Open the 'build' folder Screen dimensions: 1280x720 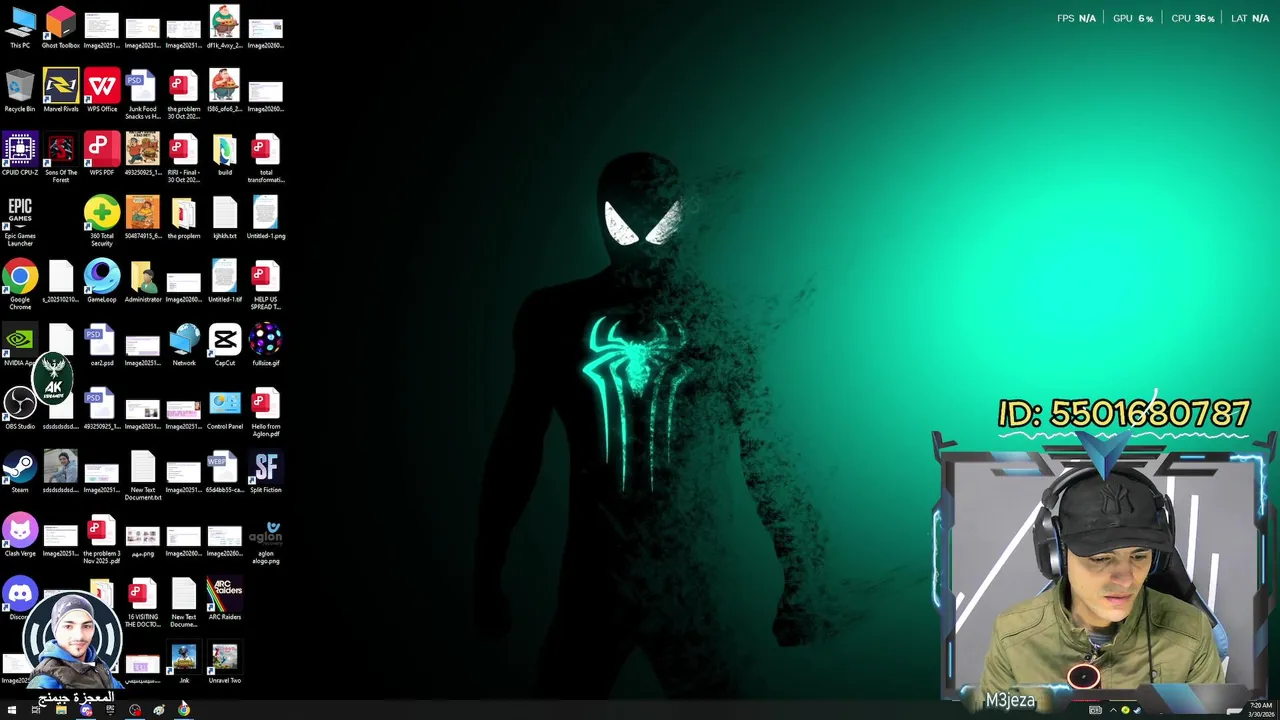(x=225, y=155)
